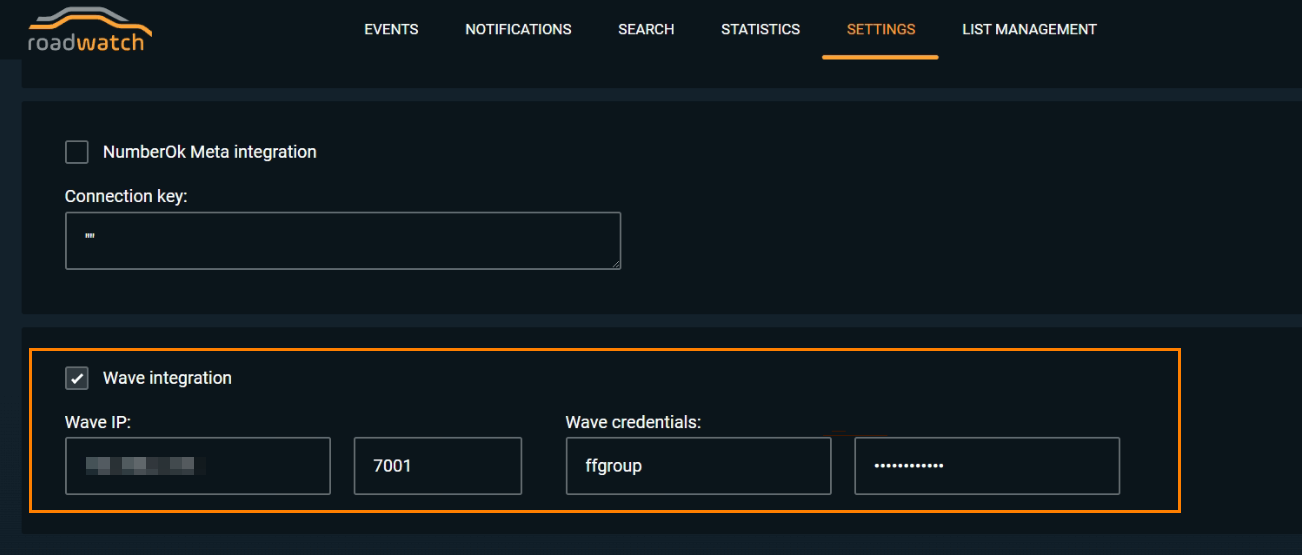This screenshot has width=1302, height=555.
Task: Enable the NumberOk Meta integration checkbox
Action: click(77, 152)
